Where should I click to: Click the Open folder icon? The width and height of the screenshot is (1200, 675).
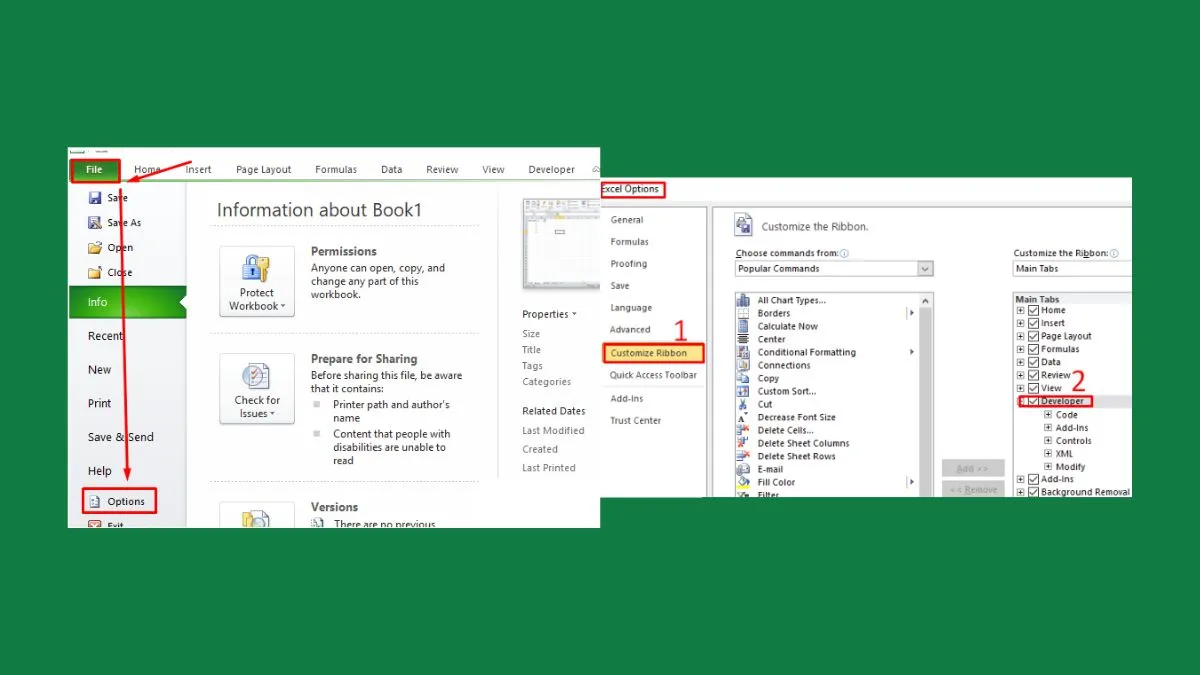click(95, 248)
